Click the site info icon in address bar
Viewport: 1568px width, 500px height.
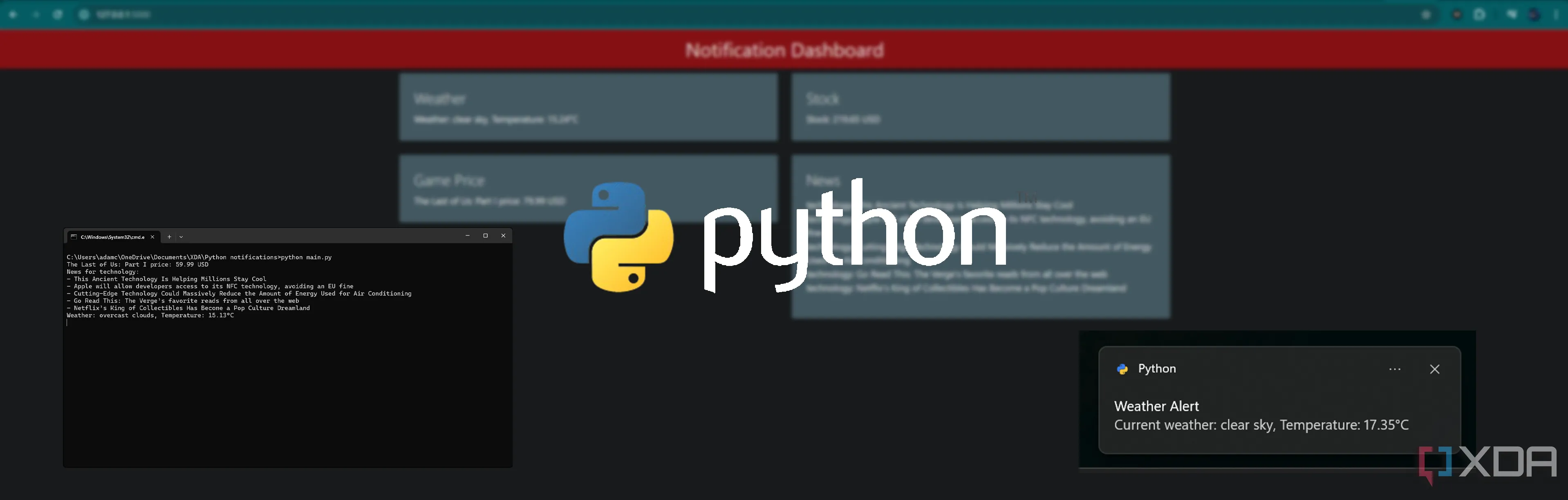tap(84, 14)
